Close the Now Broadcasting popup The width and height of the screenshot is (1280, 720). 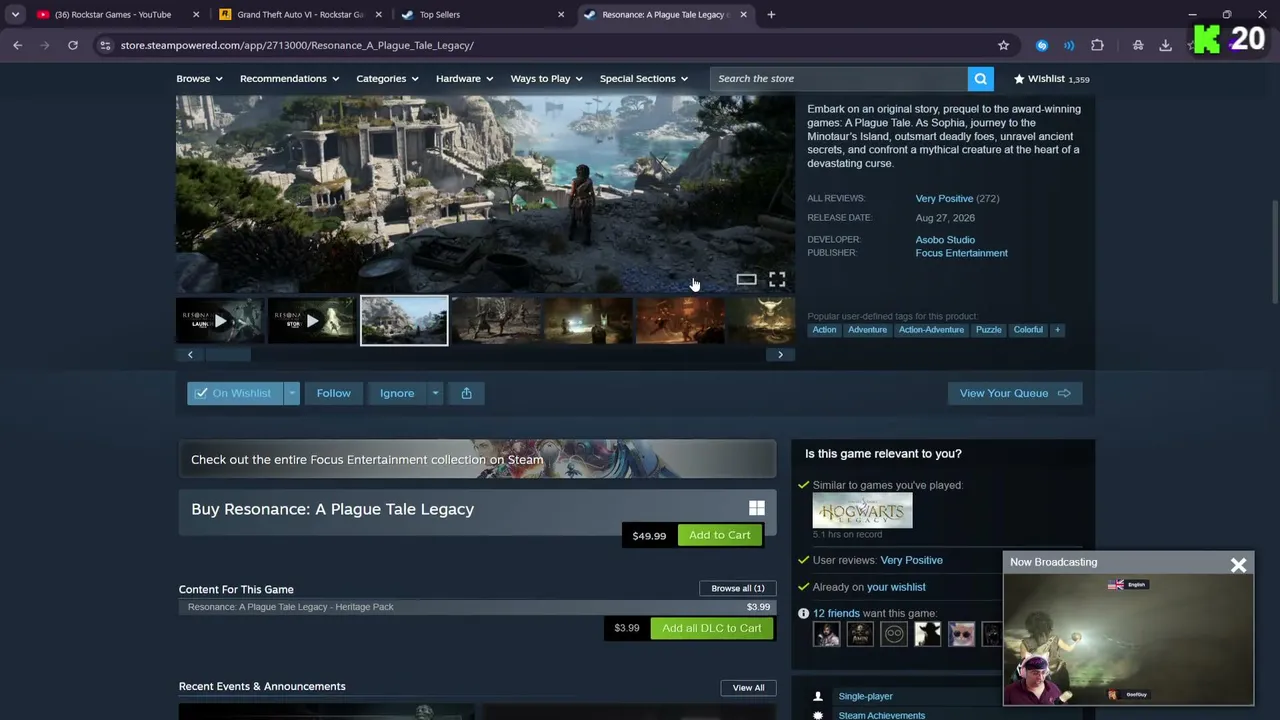[1238, 565]
